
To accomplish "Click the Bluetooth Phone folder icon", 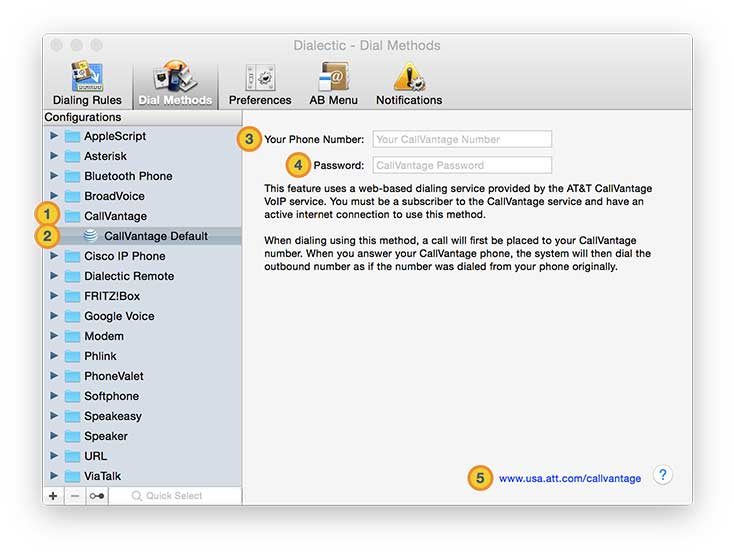I will [x=72, y=176].
